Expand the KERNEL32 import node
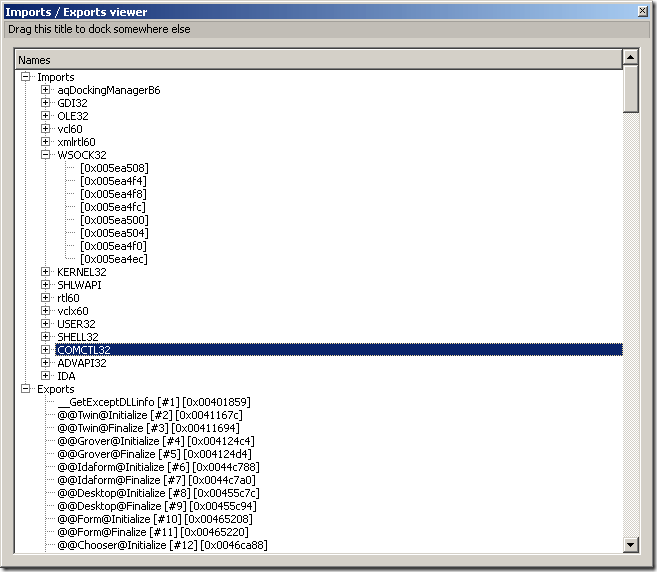This screenshot has width=657, height=572. [x=46, y=272]
